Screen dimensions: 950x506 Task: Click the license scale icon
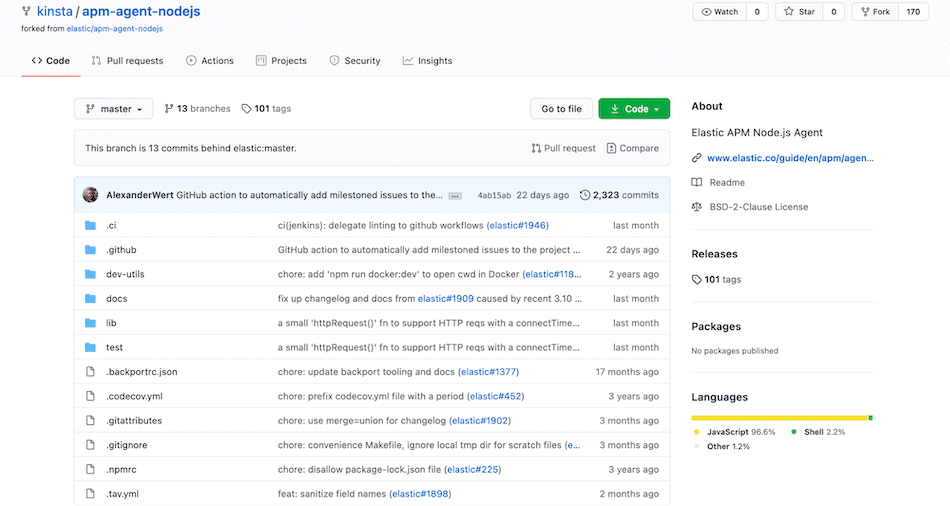697,207
